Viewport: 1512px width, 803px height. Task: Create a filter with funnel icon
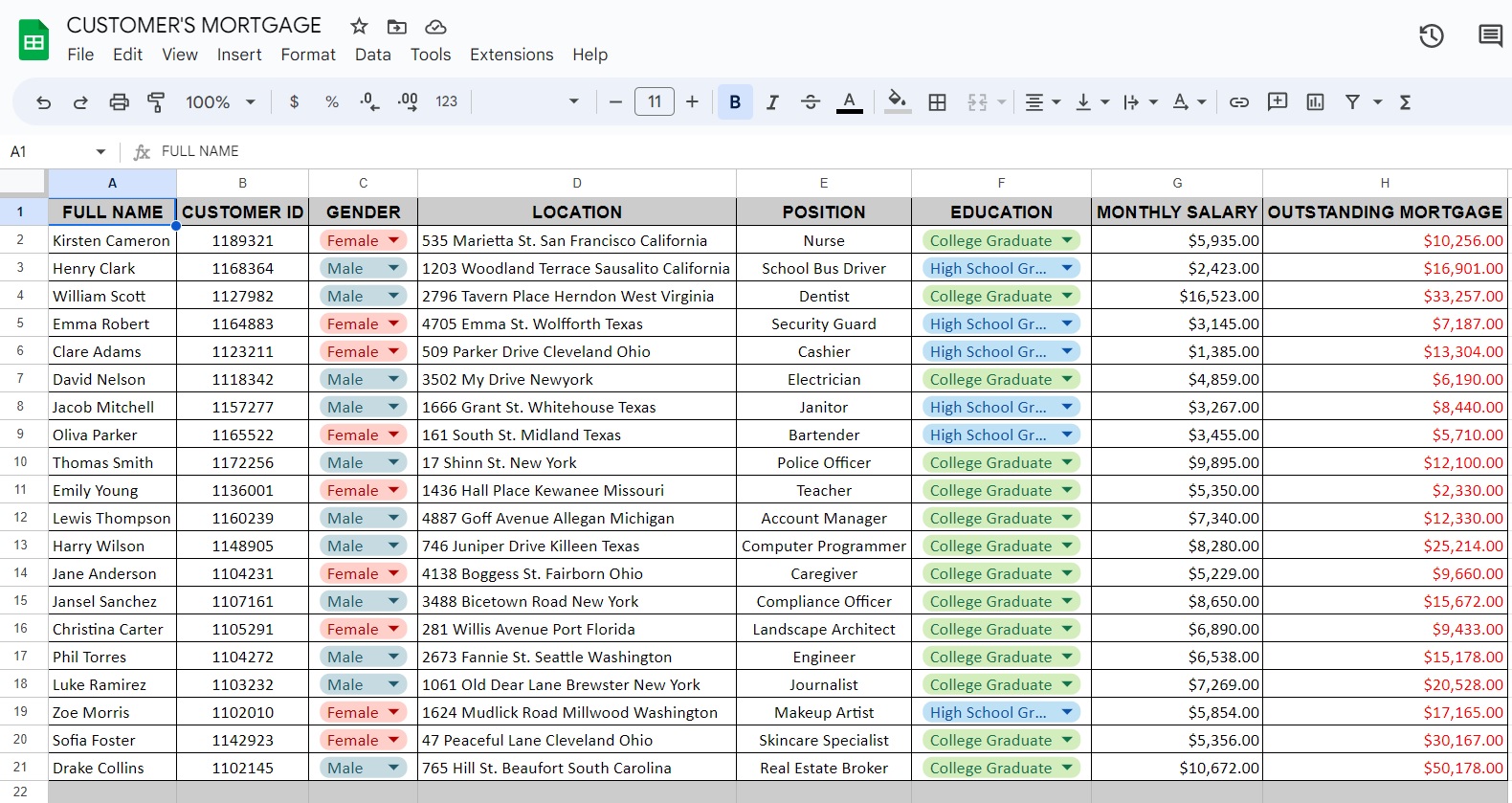click(1352, 102)
